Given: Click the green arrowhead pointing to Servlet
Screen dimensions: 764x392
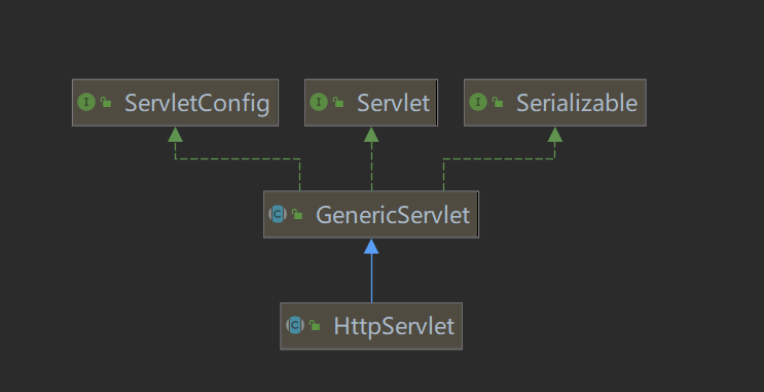Looking at the screenshot, I should (371, 135).
